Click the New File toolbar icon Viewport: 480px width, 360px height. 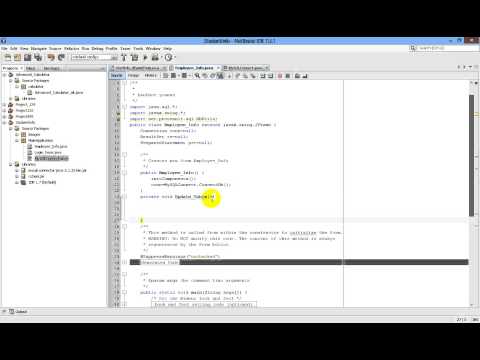tap(8, 57)
